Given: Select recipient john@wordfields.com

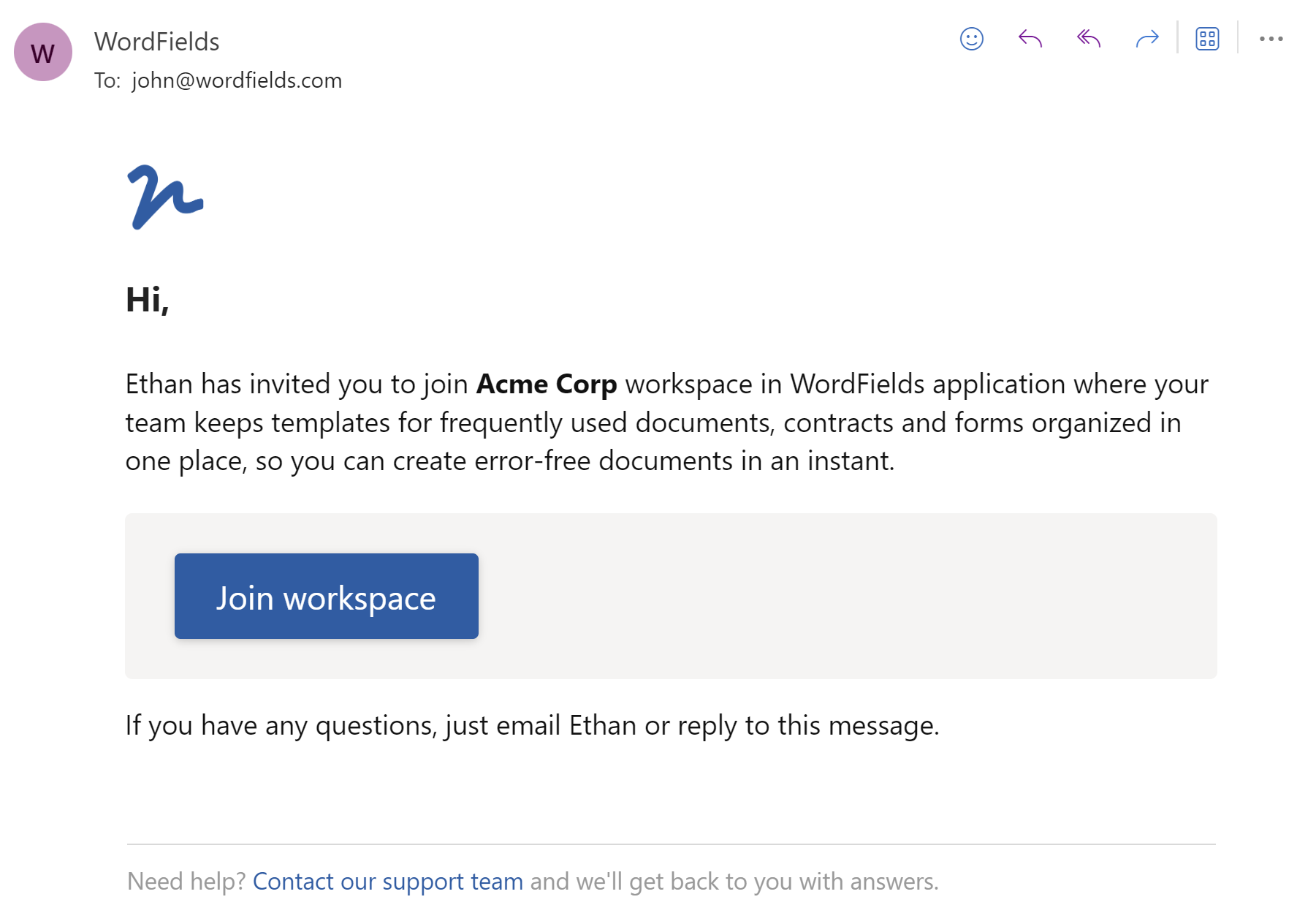Looking at the screenshot, I should pos(237,80).
